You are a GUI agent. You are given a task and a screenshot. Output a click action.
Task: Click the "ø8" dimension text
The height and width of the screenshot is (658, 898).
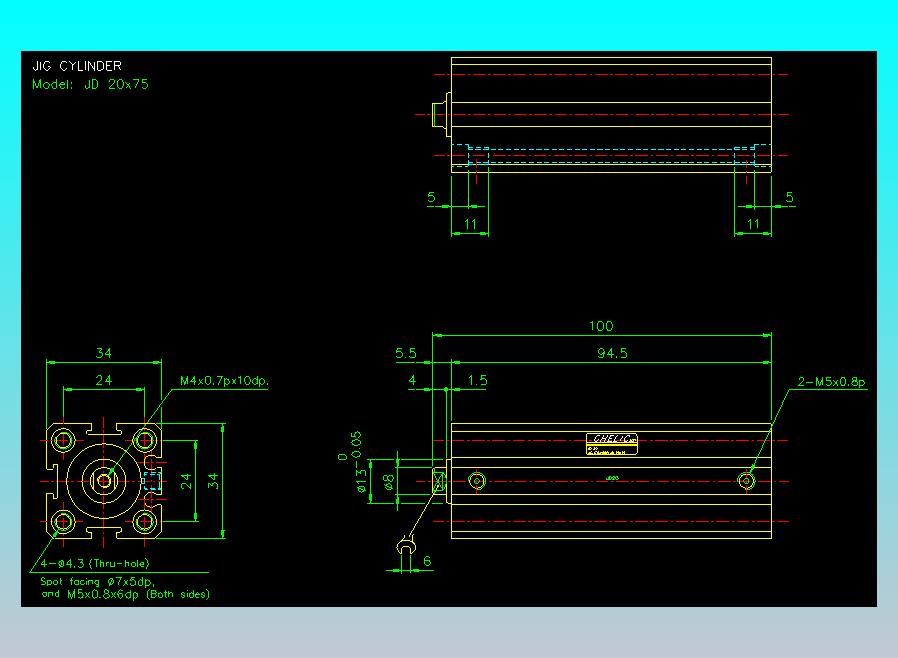[x=389, y=482]
